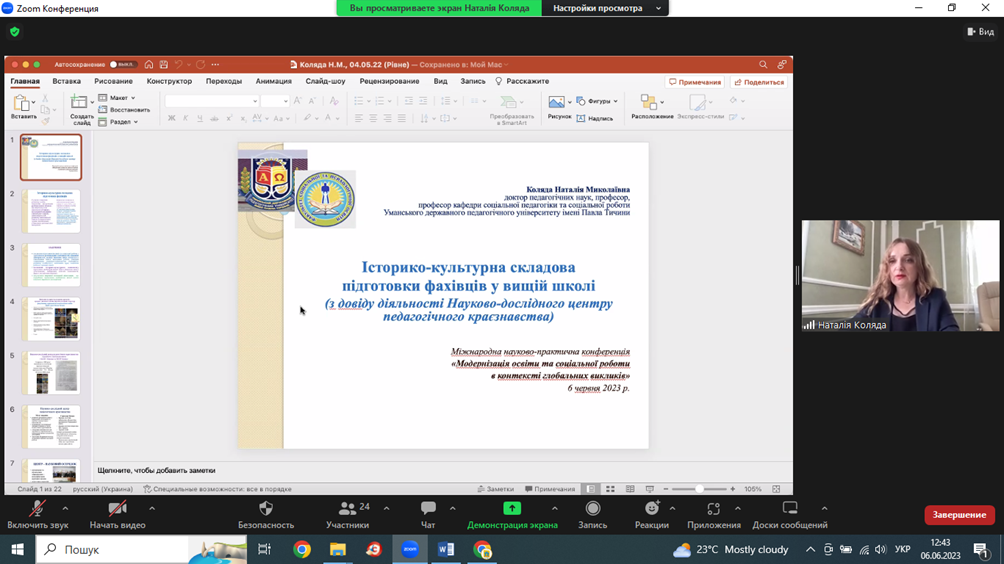Open the Рисование ribbon tab

113,81
